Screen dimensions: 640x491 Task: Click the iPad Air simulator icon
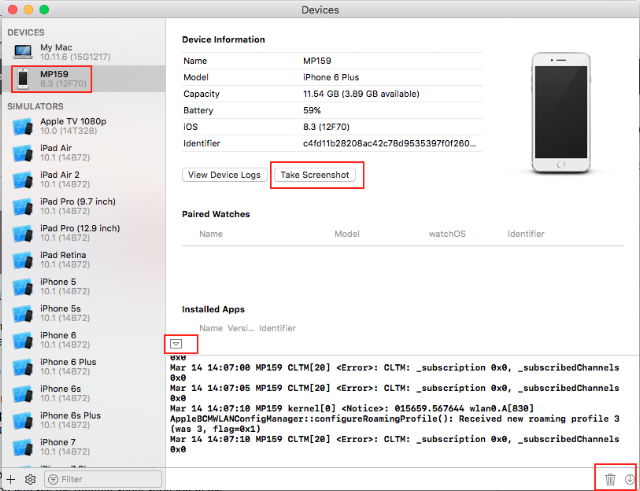pyautogui.click(x=23, y=153)
